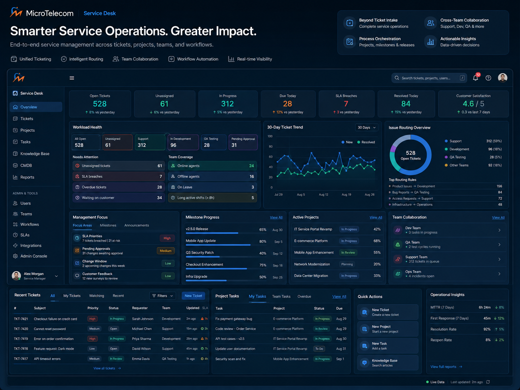Click the Dev Team icon
Screen dimensions: 520x390
point(398,230)
